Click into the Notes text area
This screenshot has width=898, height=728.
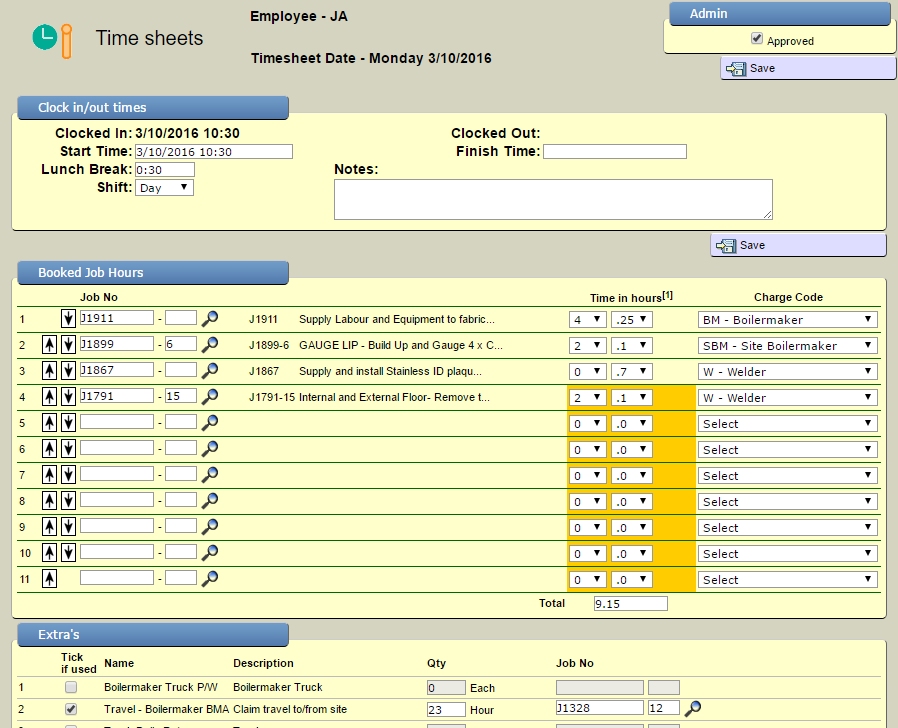tap(552, 199)
